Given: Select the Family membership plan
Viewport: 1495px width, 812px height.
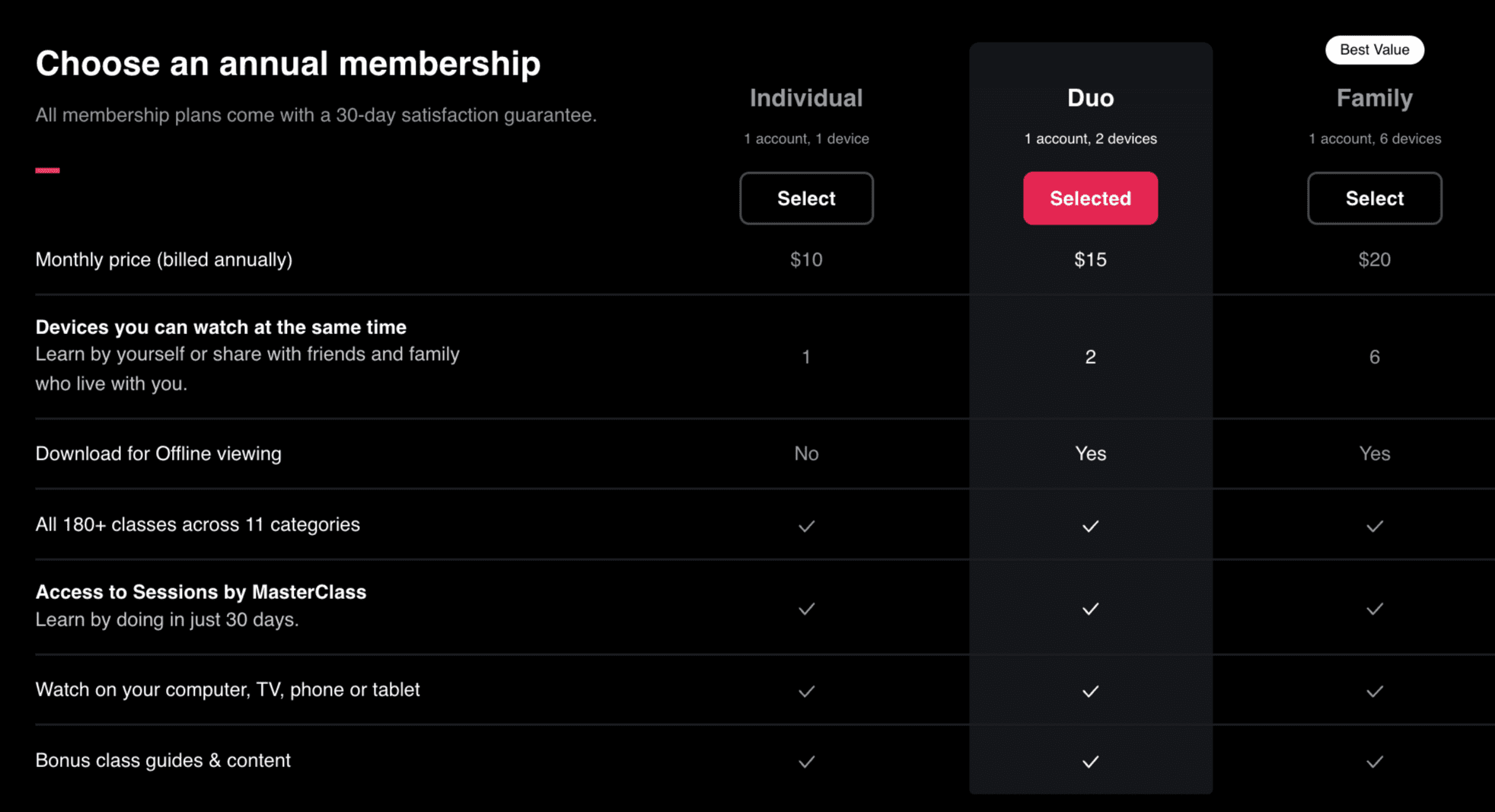Looking at the screenshot, I should (x=1374, y=199).
